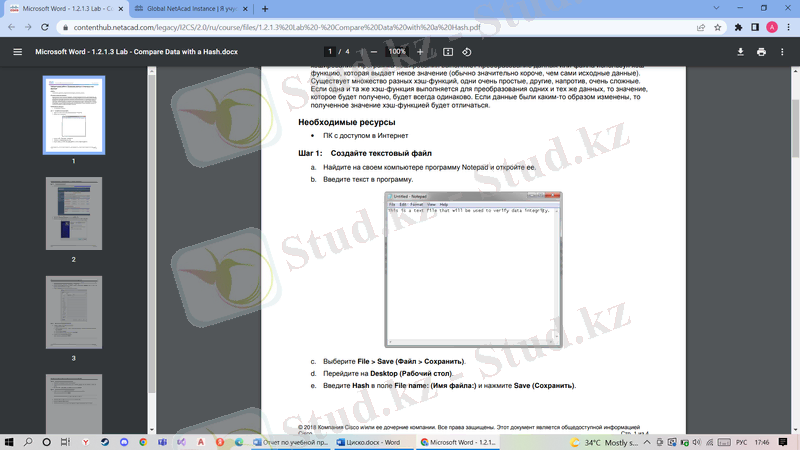Switch to 'Циско.docx - Word' taskbar window
The image size is (800, 450).
point(374,442)
